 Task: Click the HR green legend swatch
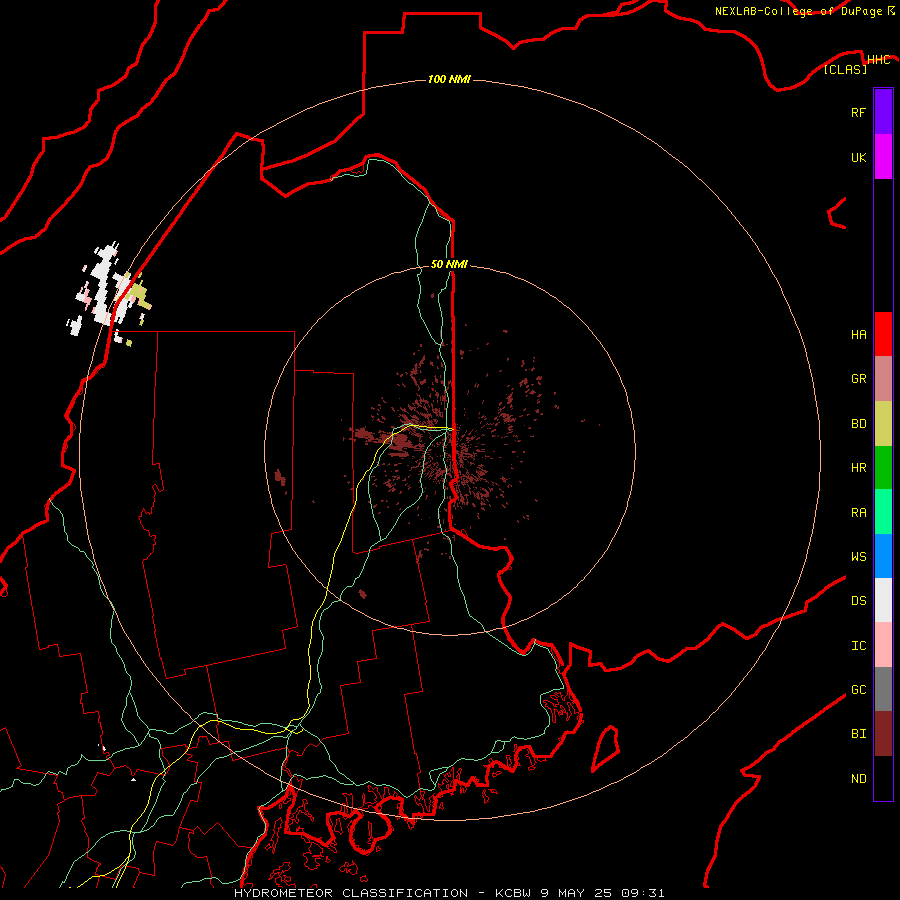click(883, 468)
